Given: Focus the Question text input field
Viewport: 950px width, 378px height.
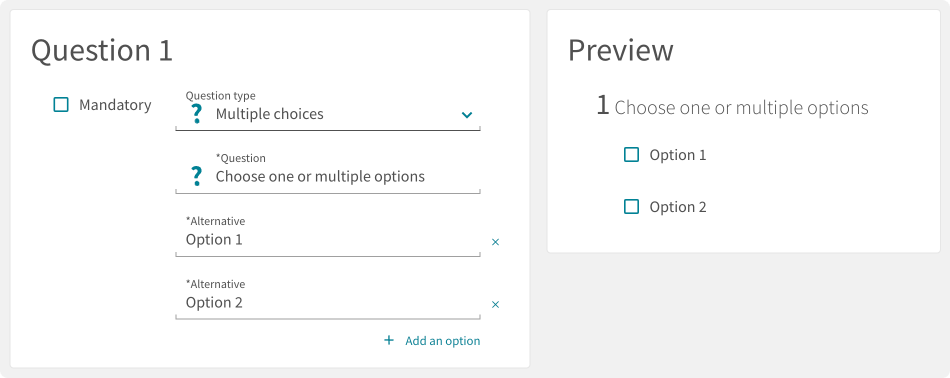Looking at the screenshot, I should pyautogui.click(x=328, y=173).
